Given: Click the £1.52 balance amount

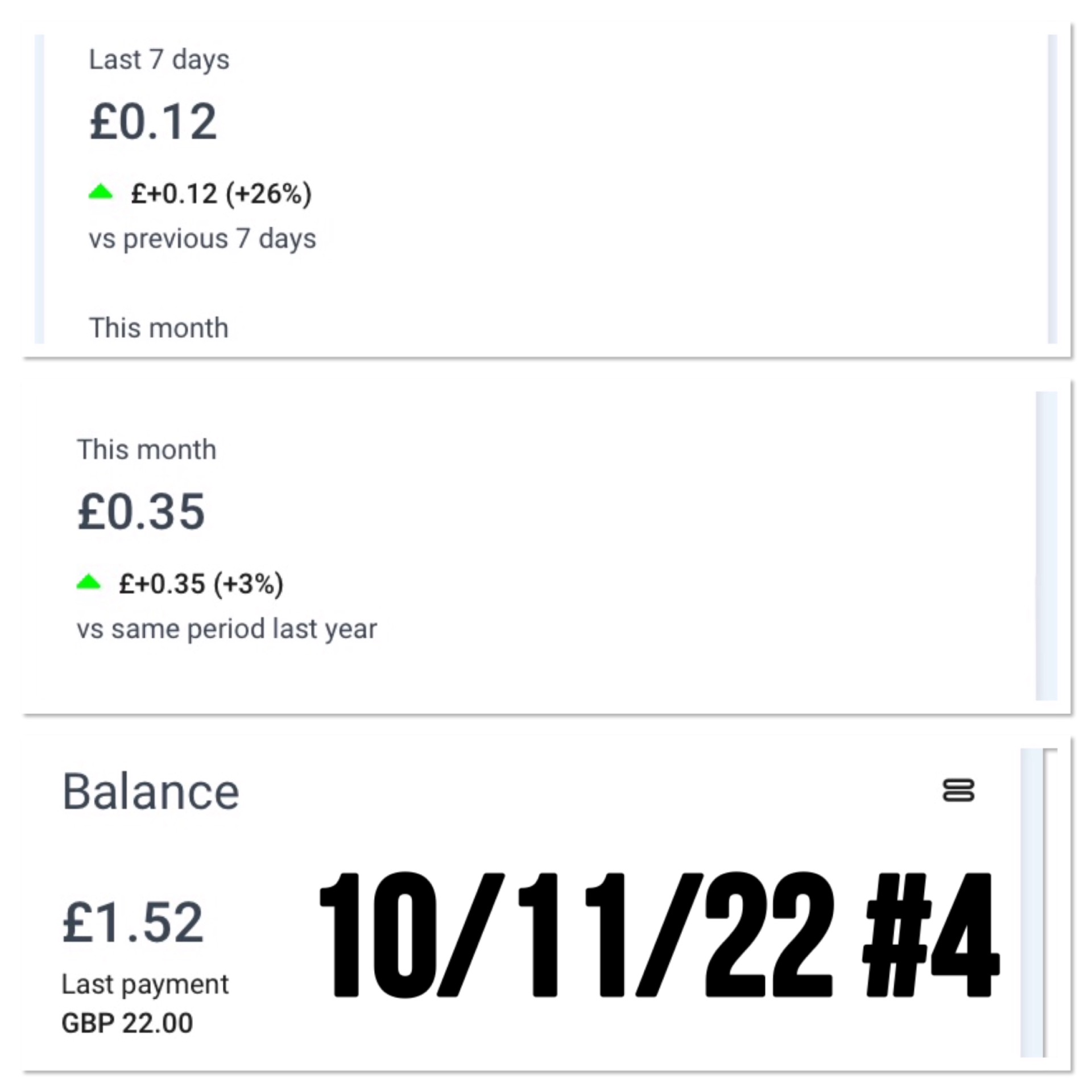Looking at the screenshot, I should click(133, 922).
